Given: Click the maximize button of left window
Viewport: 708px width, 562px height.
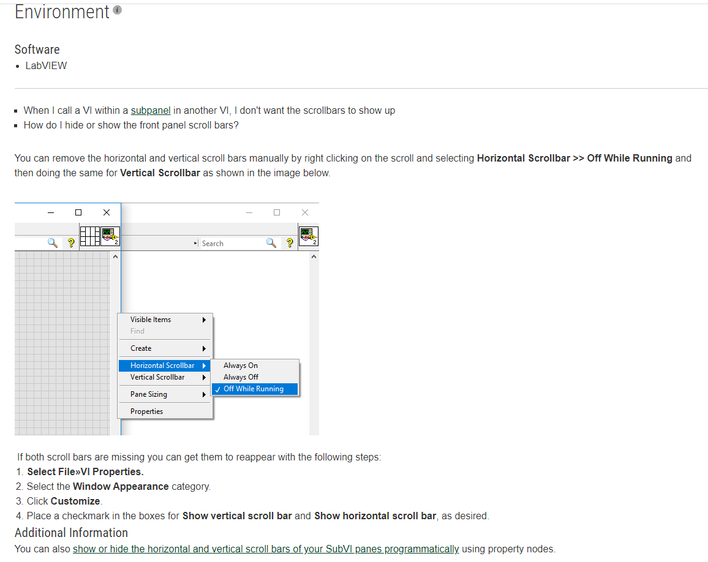Looking at the screenshot, I should [79, 212].
